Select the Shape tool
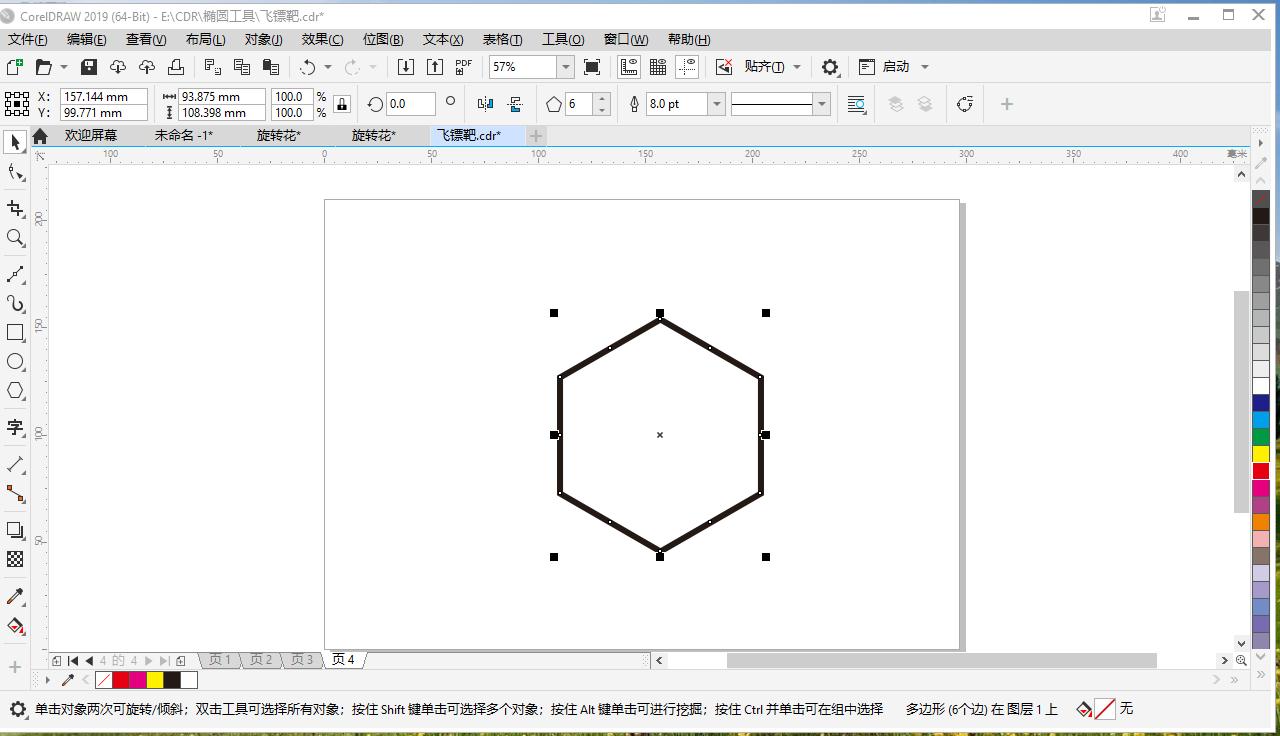The width and height of the screenshot is (1280, 736). [15, 172]
